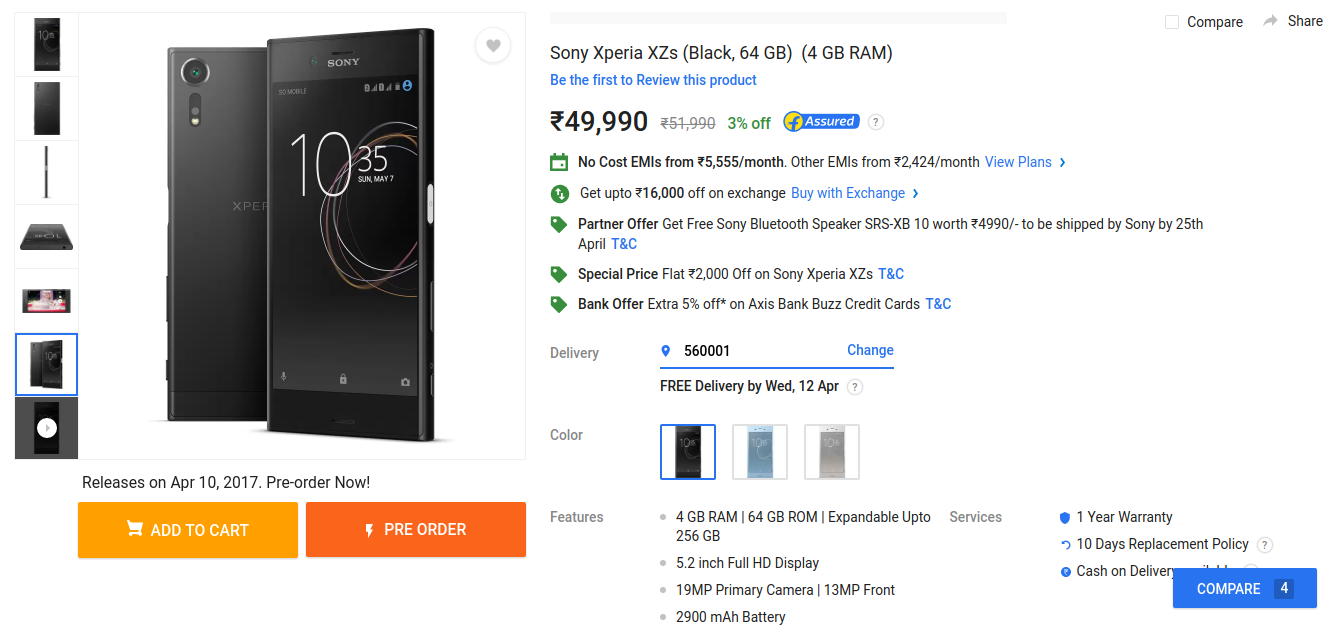The image size is (1344, 634).
Task: Click the 1 Year Warranty shield icon
Action: [x=1063, y=517]
